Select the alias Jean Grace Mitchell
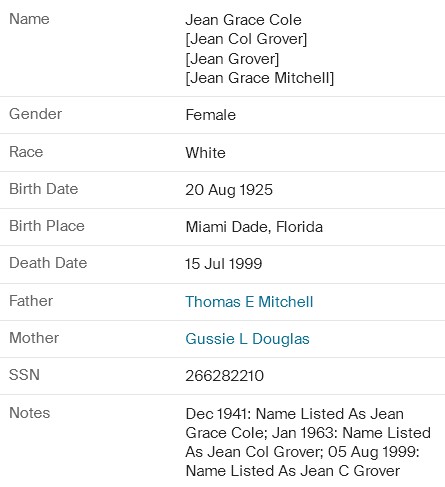Image resolution: width=445 pixels, height=487 pixels. click(259, 78)
